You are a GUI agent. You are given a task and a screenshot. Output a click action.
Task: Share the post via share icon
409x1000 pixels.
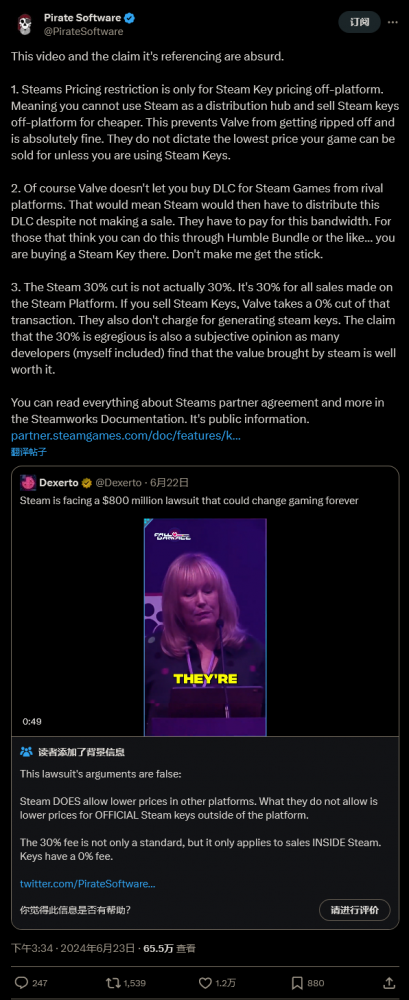tap(389, 983)
